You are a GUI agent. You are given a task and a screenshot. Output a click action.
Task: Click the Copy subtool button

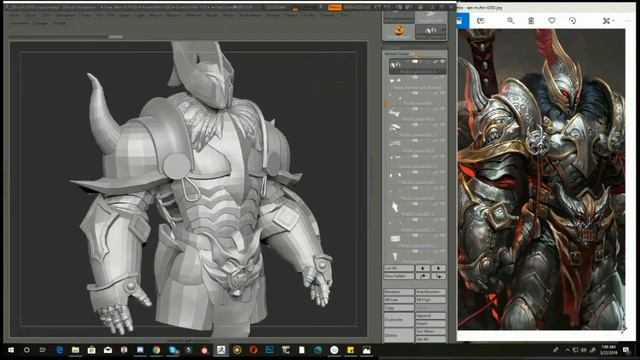click(399, 308)
